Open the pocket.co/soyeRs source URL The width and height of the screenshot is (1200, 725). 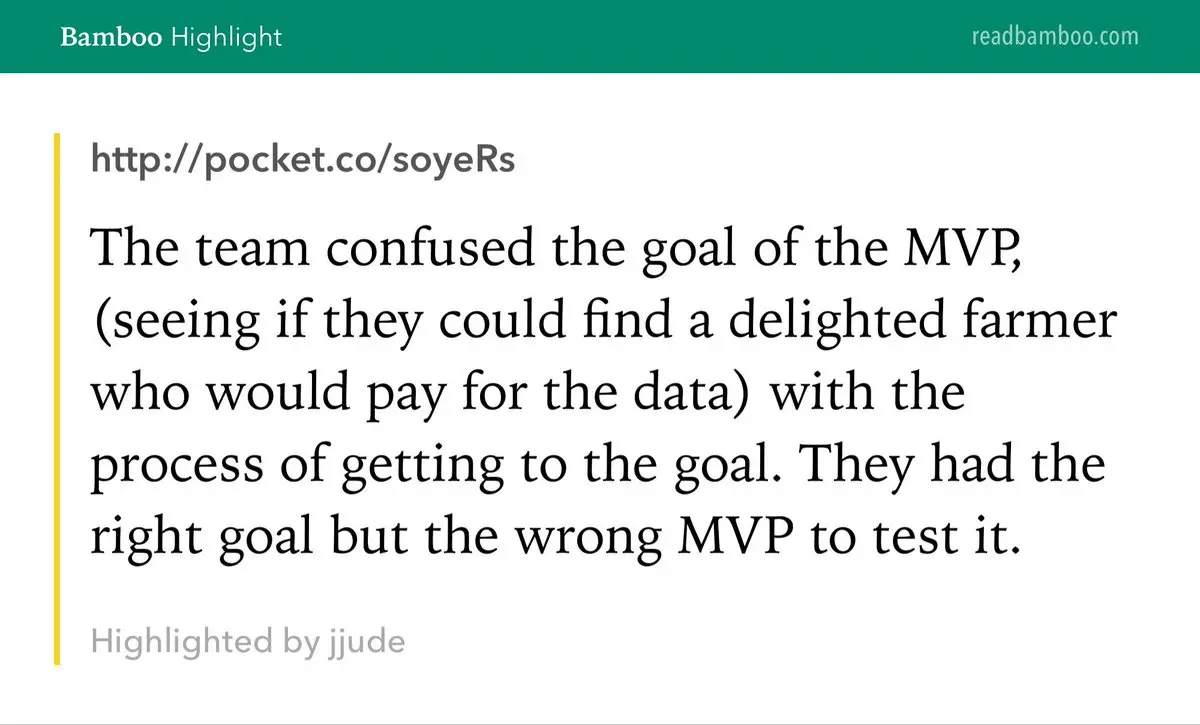(x=303, y=159)
